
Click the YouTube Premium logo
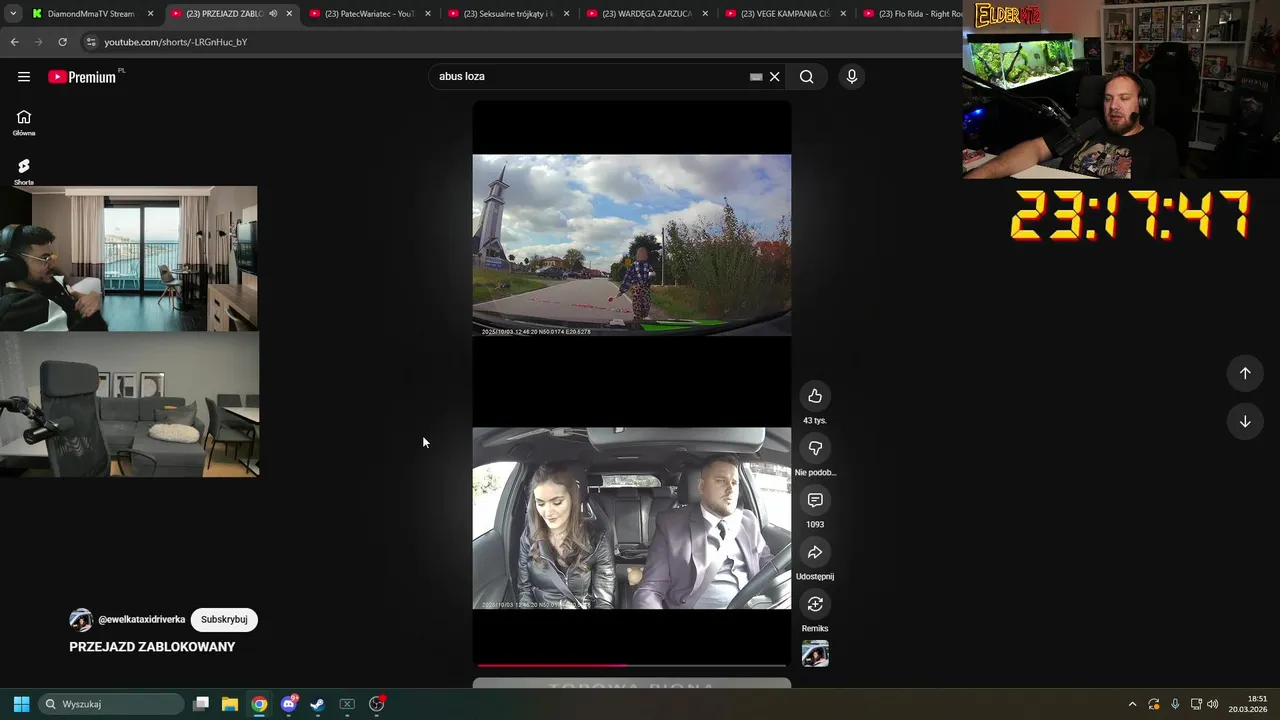82,77
